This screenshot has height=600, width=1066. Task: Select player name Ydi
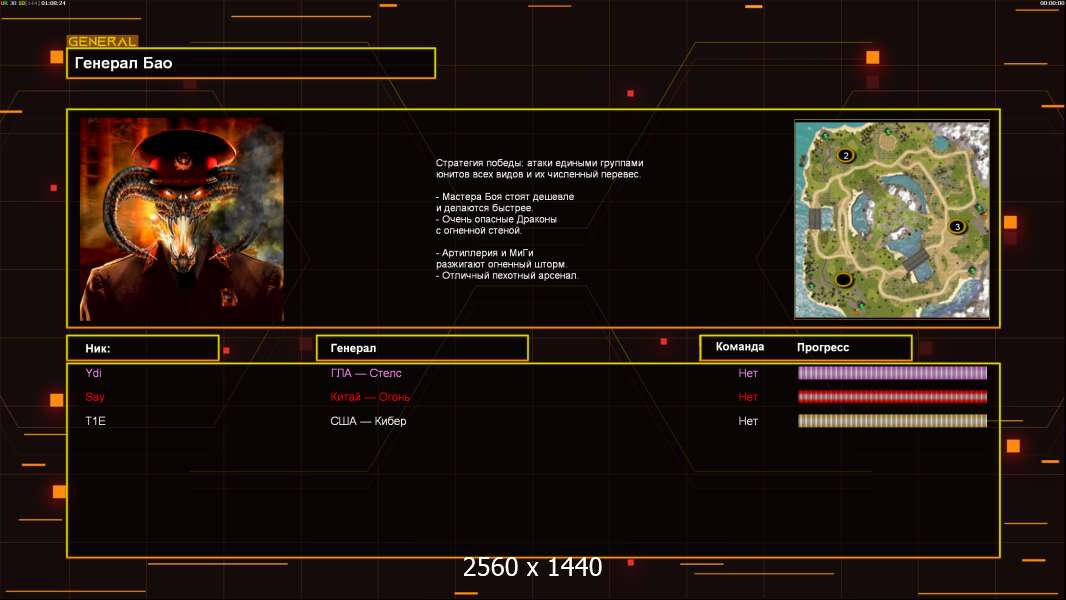click(94, 373)
